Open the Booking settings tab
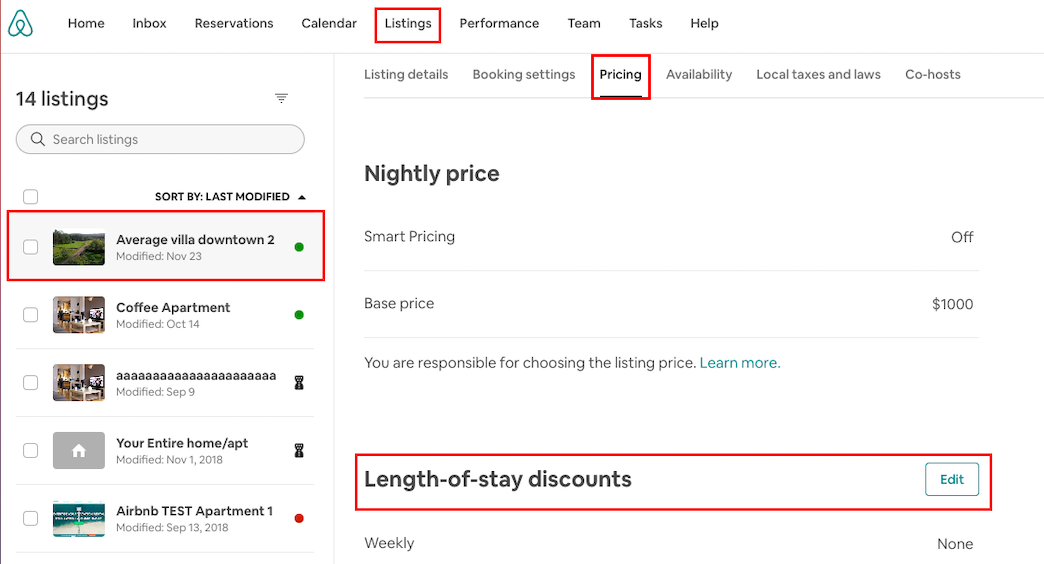This screenshot has height=564, width=1044. click(x=524, y=75)
